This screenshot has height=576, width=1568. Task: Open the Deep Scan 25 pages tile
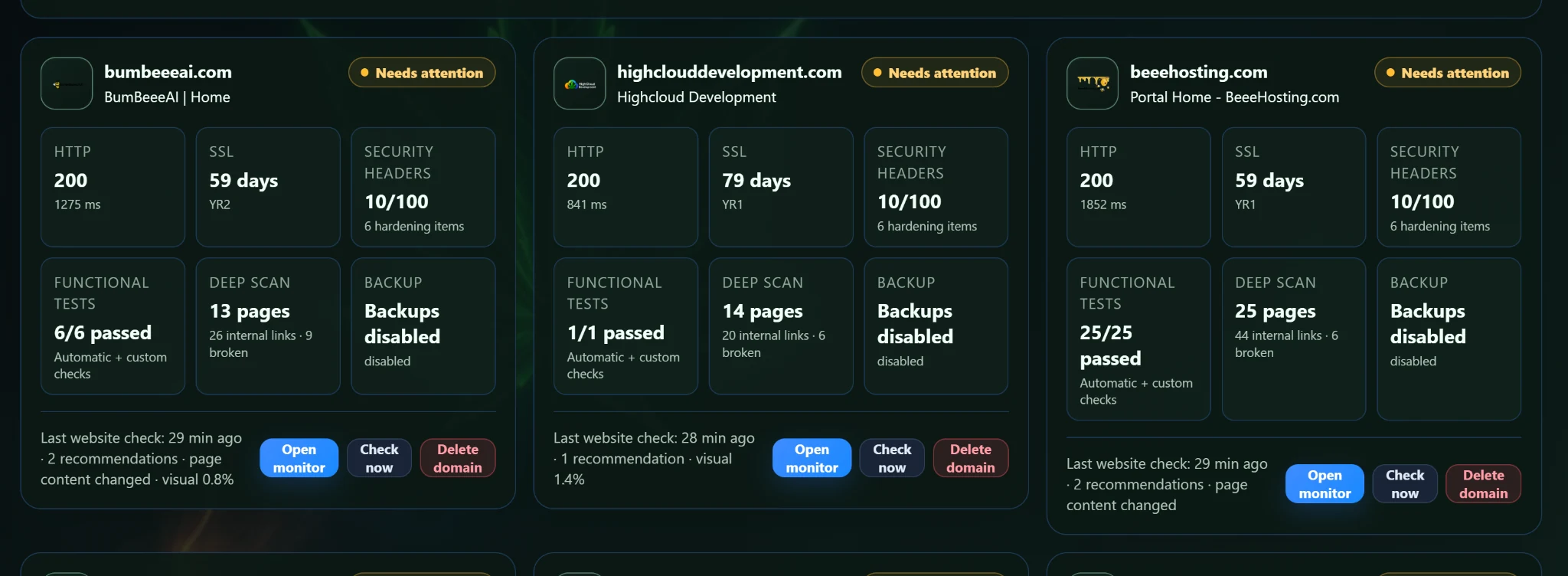pyautogui.click(x=1294, y=339)
